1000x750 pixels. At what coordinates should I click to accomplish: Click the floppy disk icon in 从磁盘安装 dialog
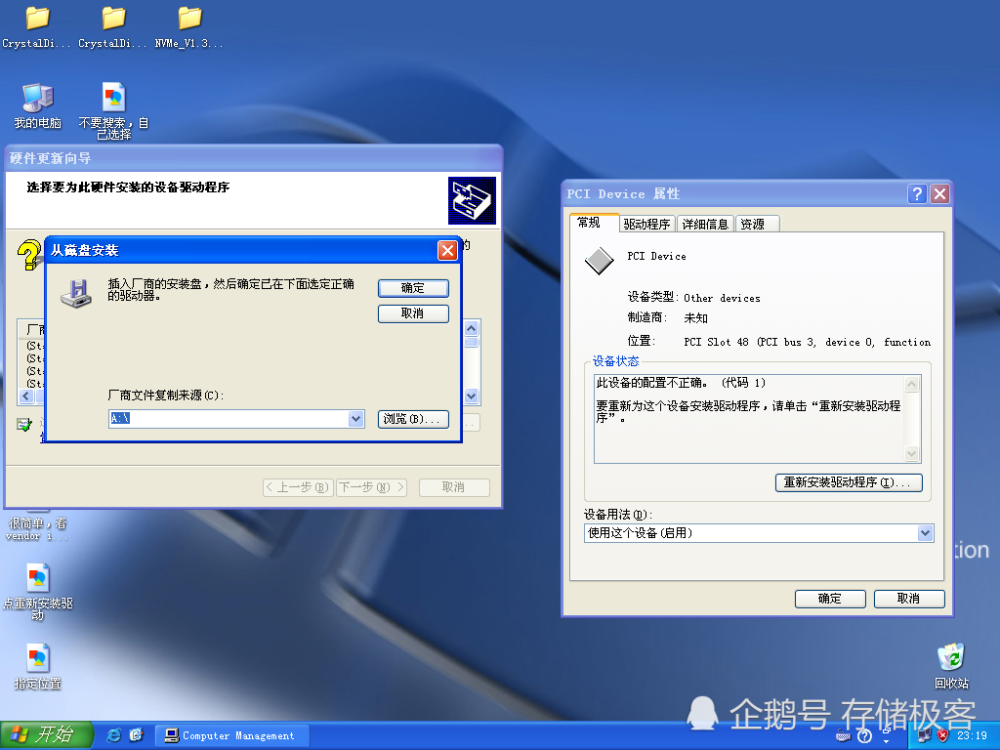pyautogui.click(x=76, y=294)
